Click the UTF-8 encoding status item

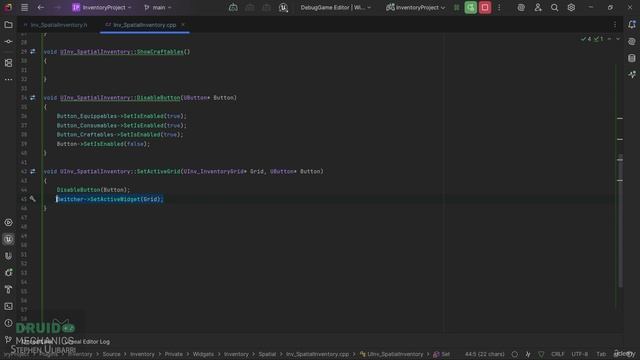tap(580, 354)
